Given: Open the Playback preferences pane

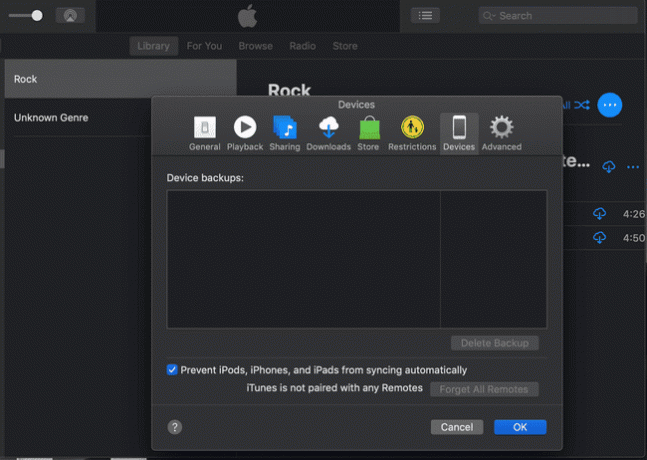Looking at the screenshot, I should [x=245, y=133].
